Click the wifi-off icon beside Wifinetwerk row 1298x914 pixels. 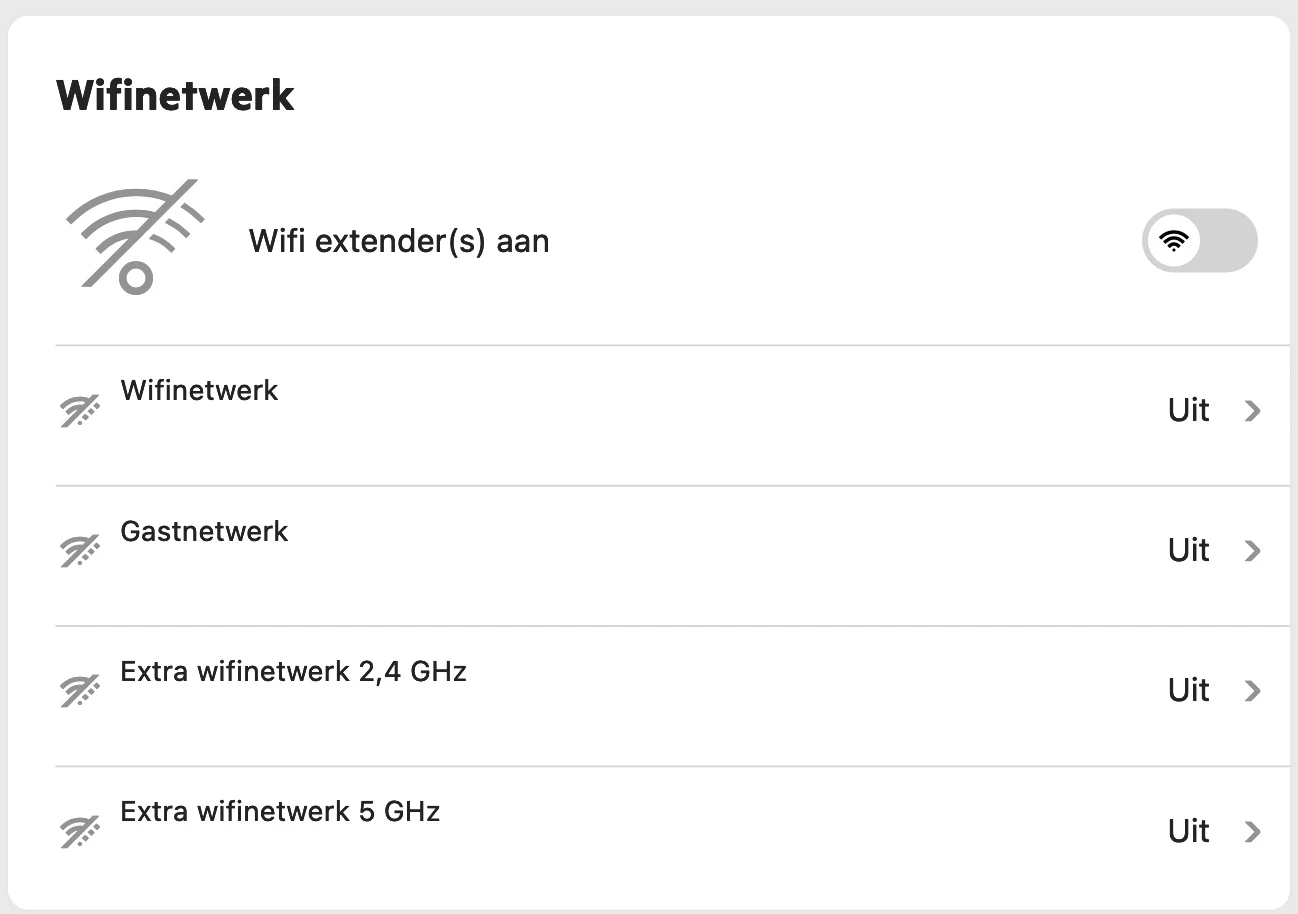pos(80,411)
